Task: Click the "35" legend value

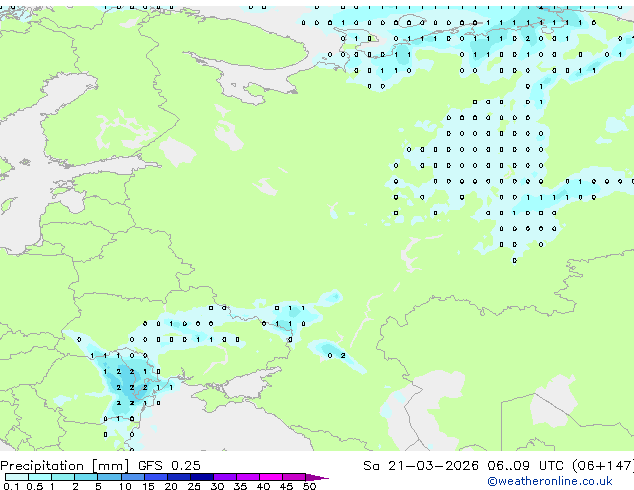Action: pyautogui.click(x=241, y=486)
